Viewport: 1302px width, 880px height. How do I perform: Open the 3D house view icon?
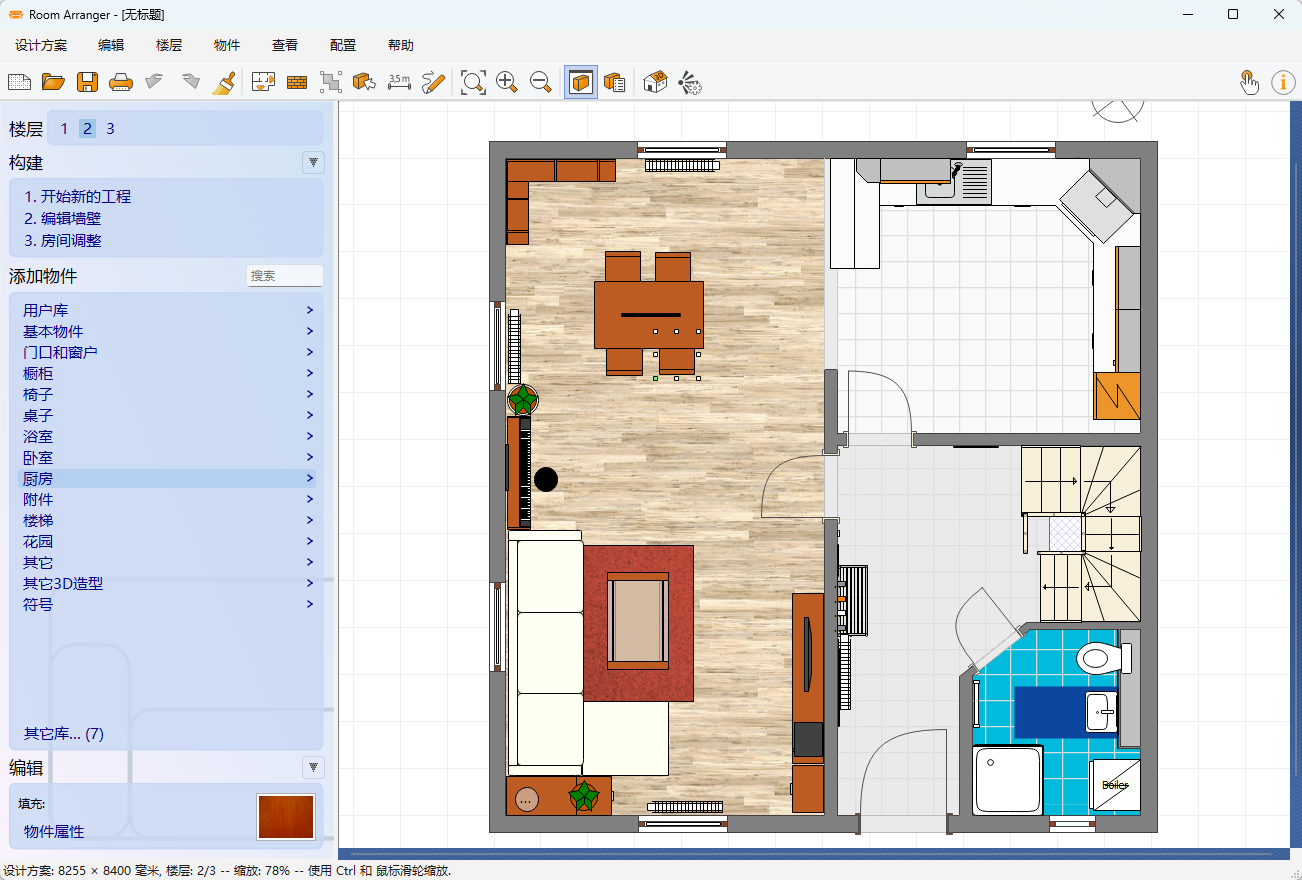tap(655, 82)
